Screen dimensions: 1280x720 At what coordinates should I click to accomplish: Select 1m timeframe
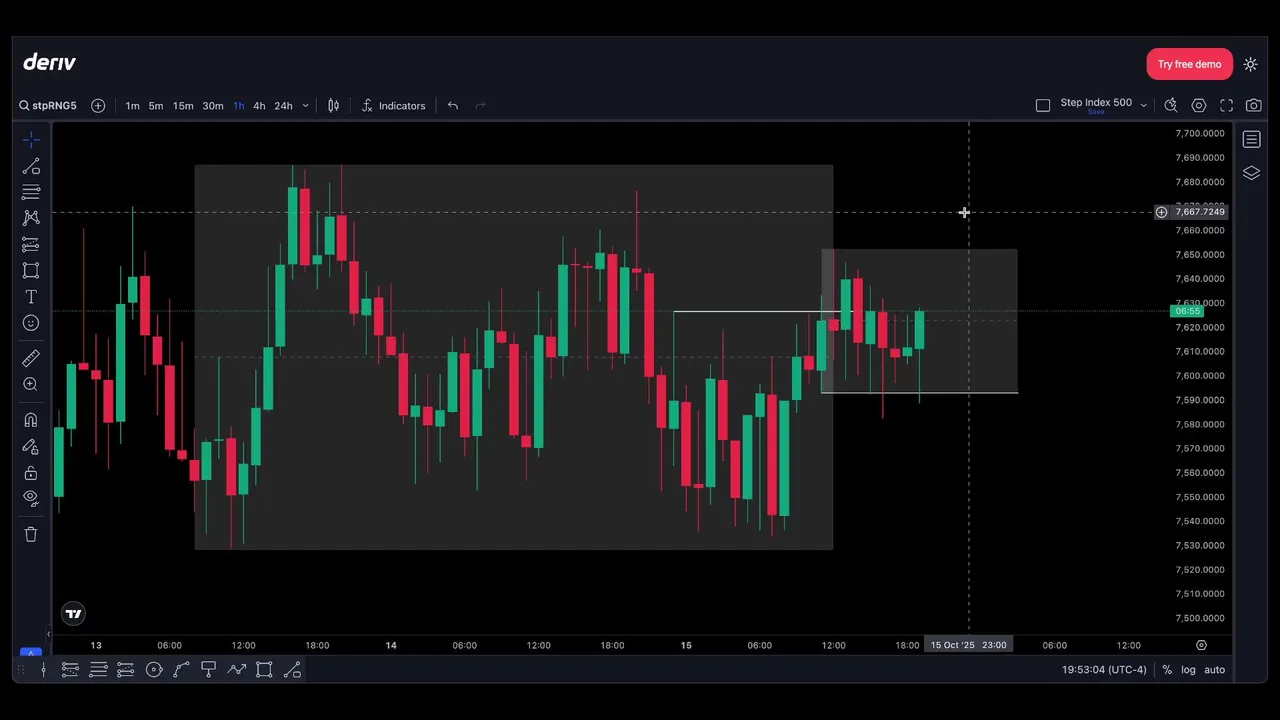[x=132, y=105]
